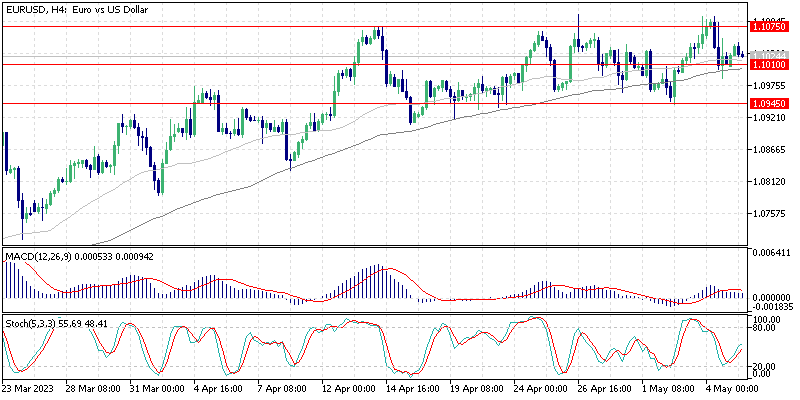
Task: Click the 24 Apr 00:00 date label
Action: point(540,388)
